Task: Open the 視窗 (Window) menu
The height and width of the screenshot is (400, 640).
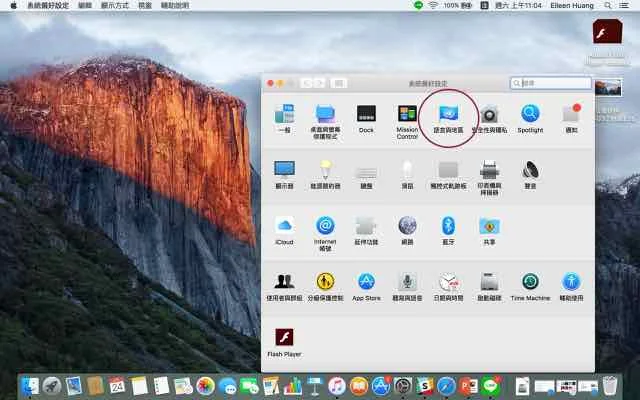Action: tap(145, 5)
